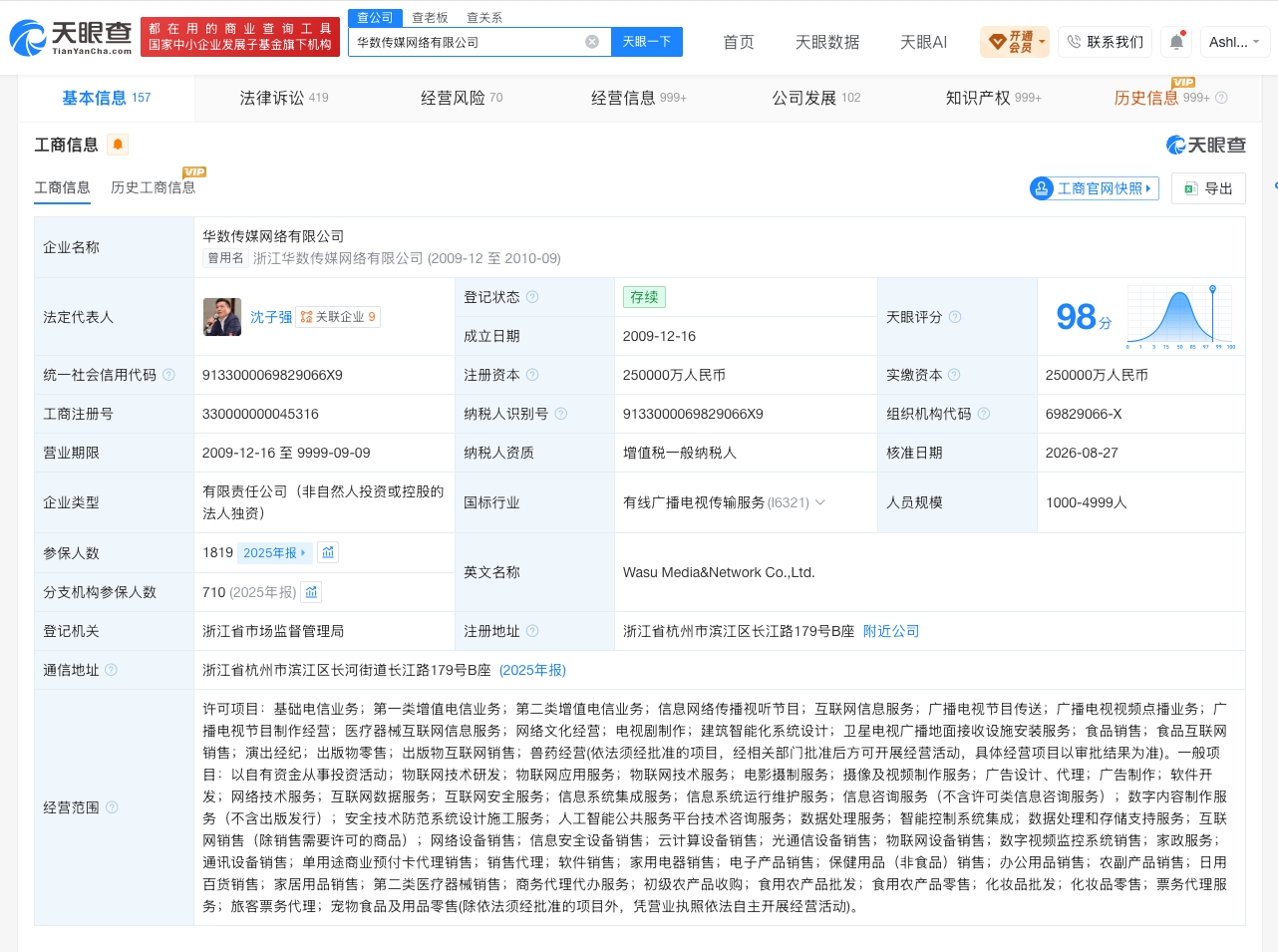This screenshot has width=1278, height=952.
Task: Click the 登记机关 value 浙江省市场监督管理局
Action: point(273,631)
